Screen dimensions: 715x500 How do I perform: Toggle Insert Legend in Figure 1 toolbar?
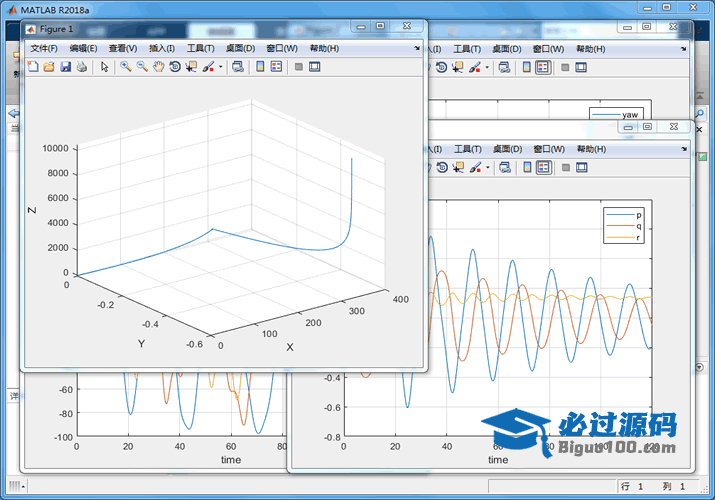point(276,67)
